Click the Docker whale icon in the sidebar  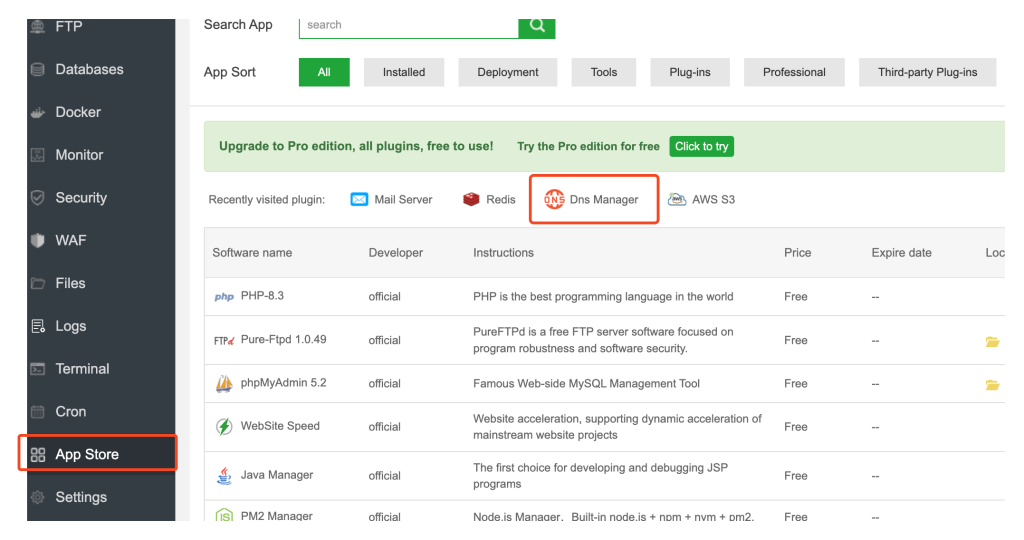click(x=38, y=112)
